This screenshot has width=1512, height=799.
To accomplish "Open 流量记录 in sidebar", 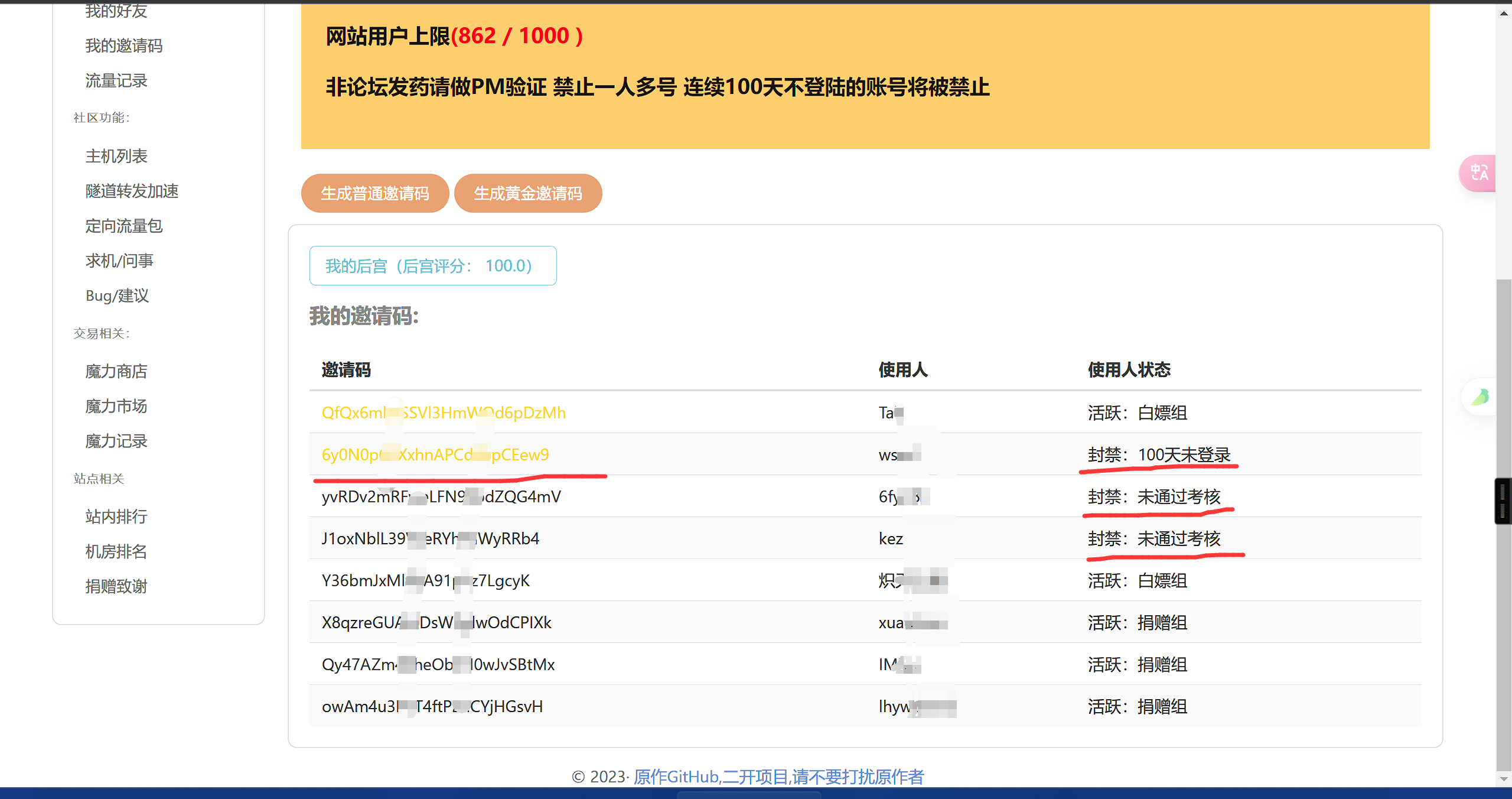I will [x=116, y=80].
